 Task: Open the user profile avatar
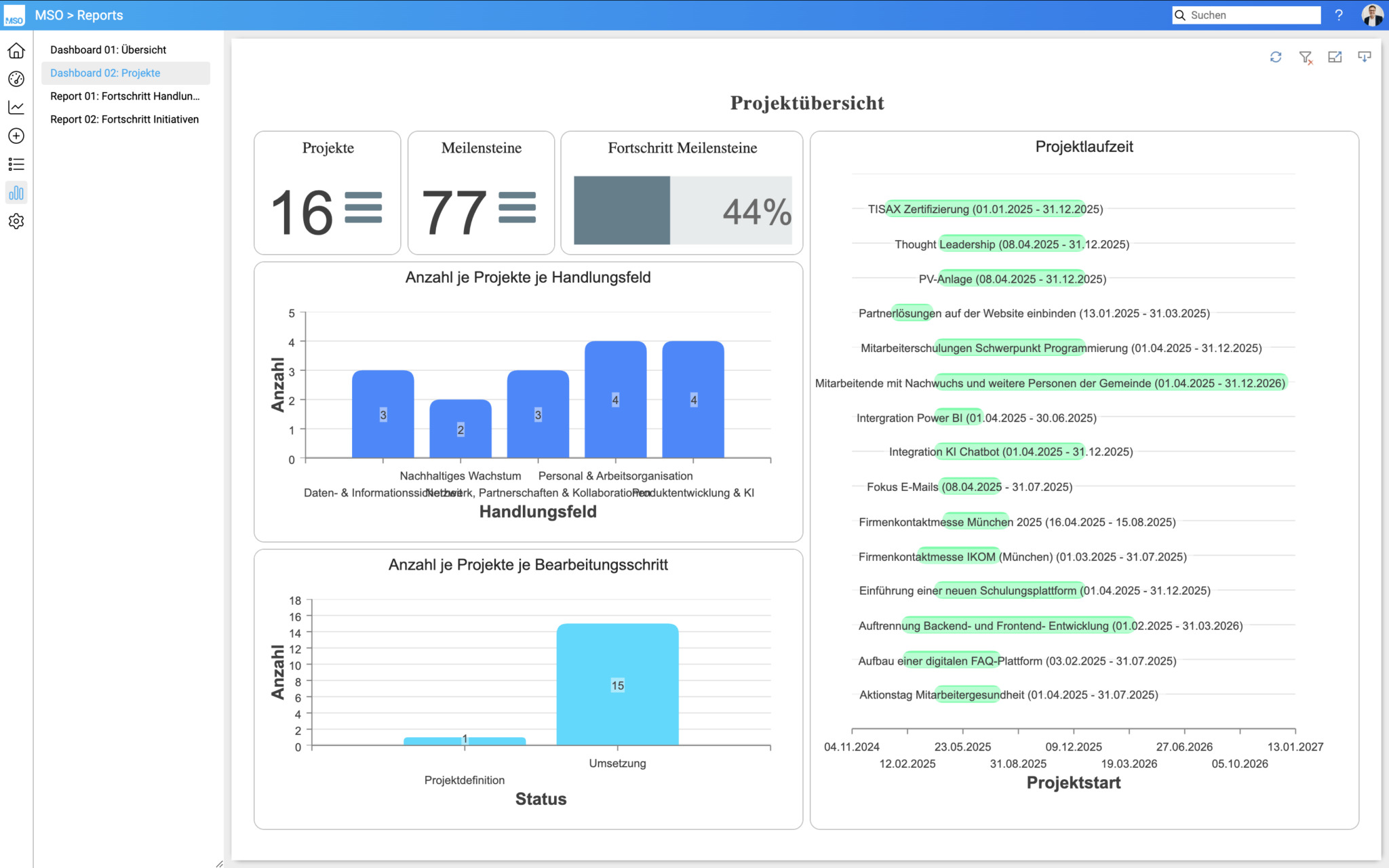1371,15
